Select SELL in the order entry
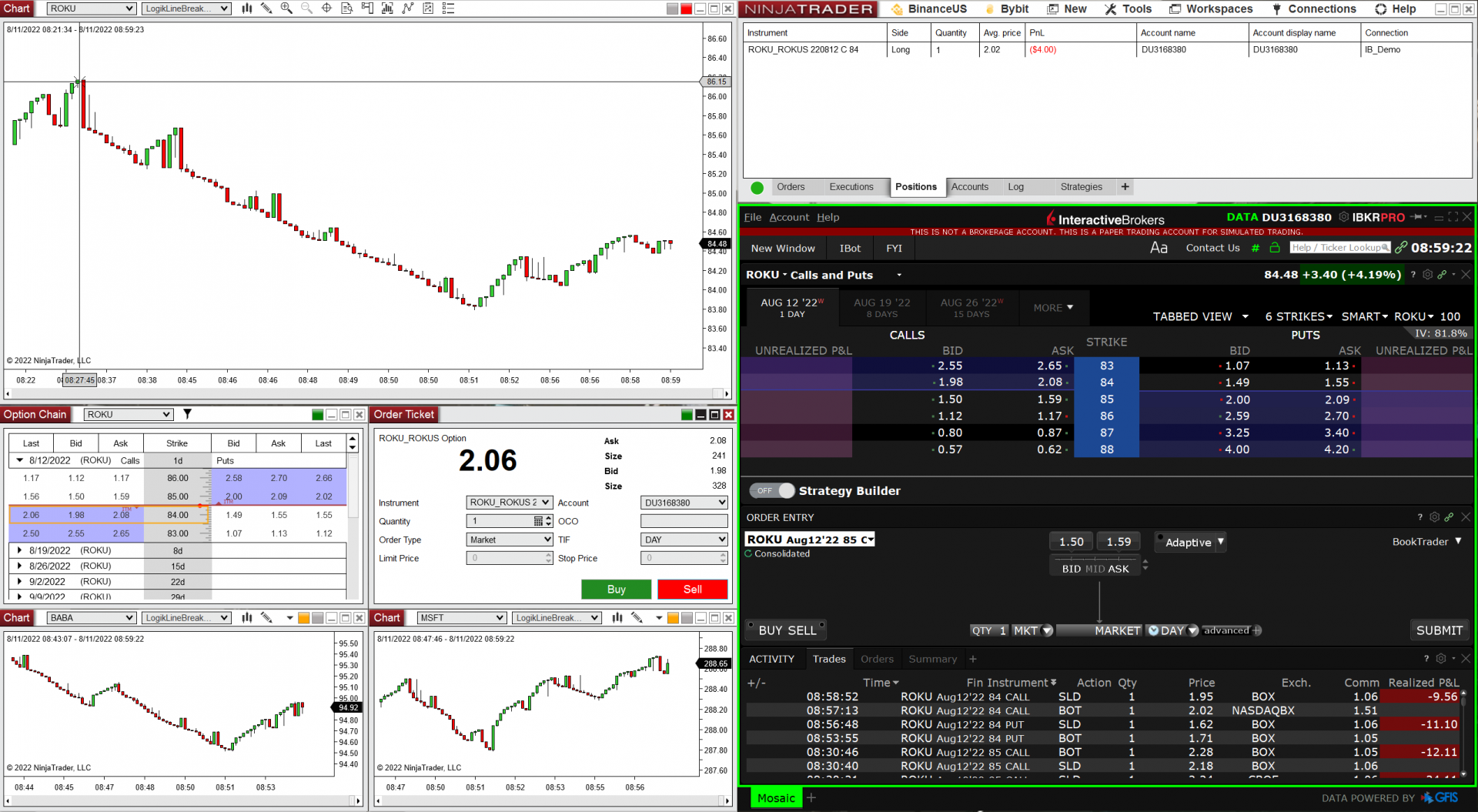Screen dimensions: 1478x812 (x=802, y=630)
